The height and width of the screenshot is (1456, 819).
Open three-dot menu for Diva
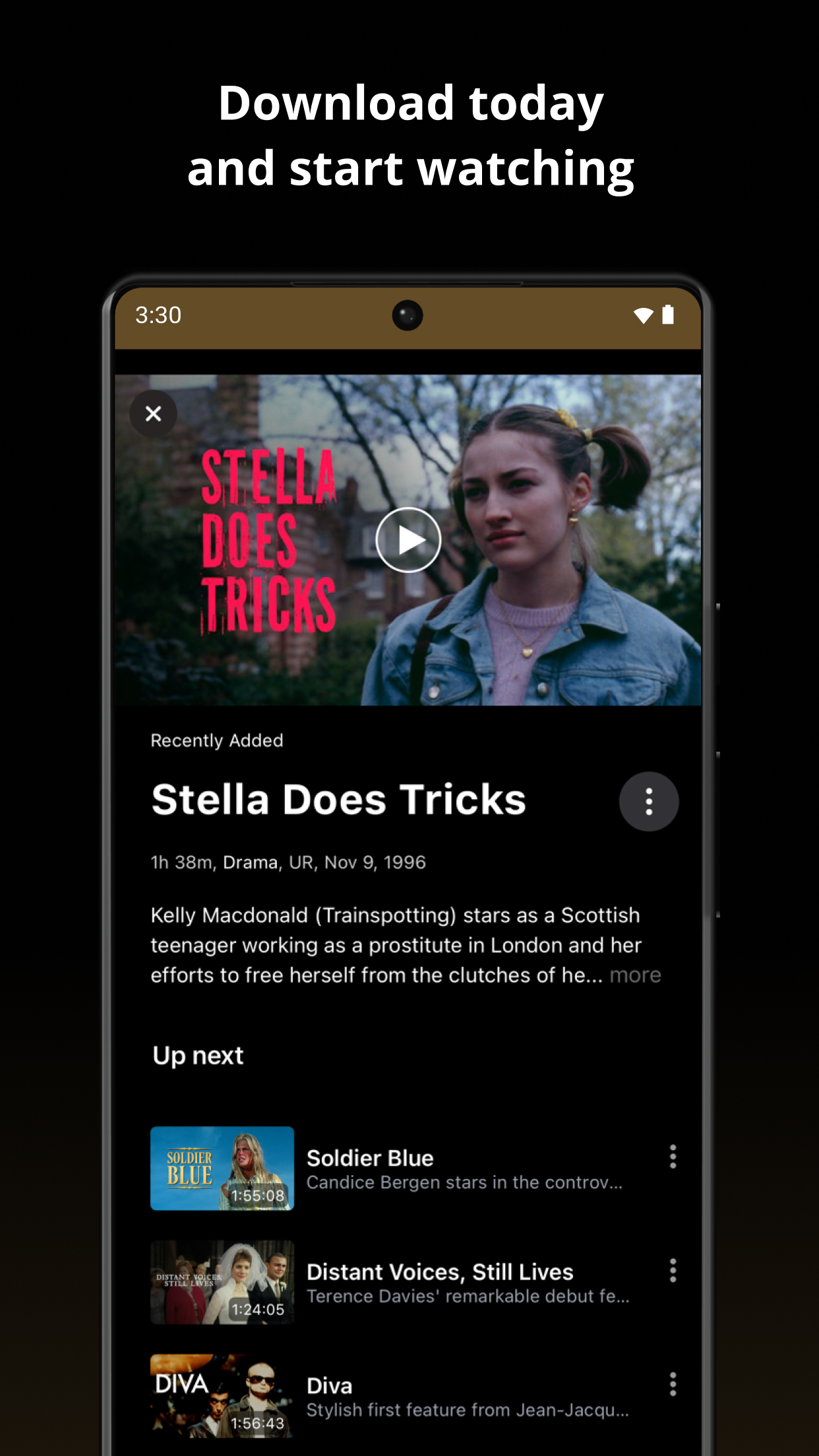673,1384
